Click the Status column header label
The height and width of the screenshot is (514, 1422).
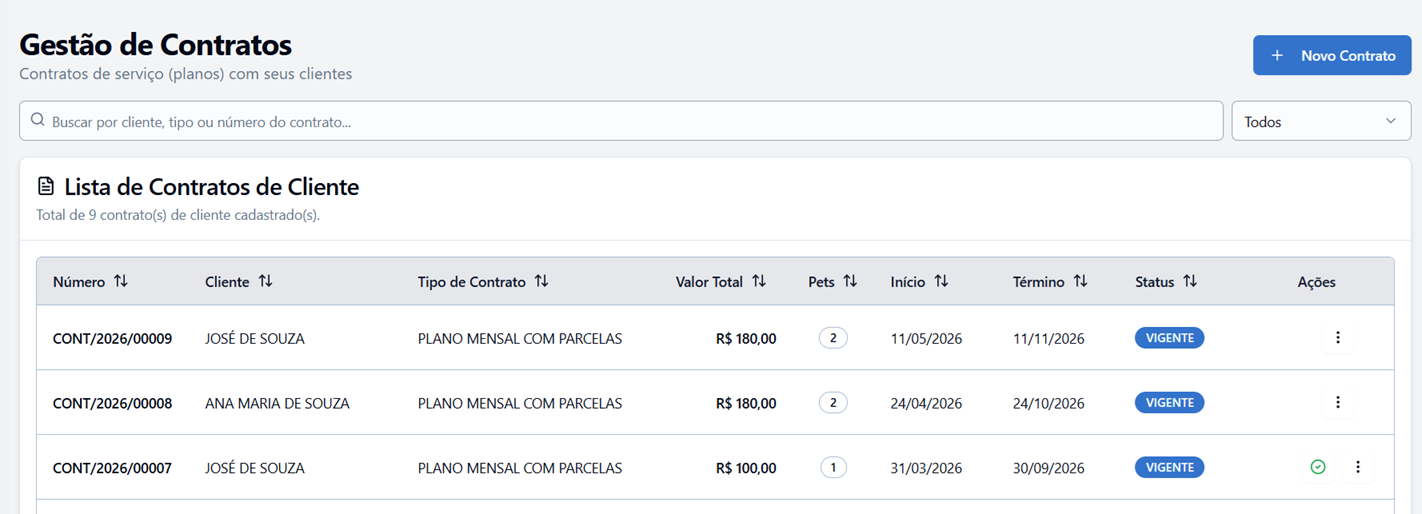coord(1154,282)
